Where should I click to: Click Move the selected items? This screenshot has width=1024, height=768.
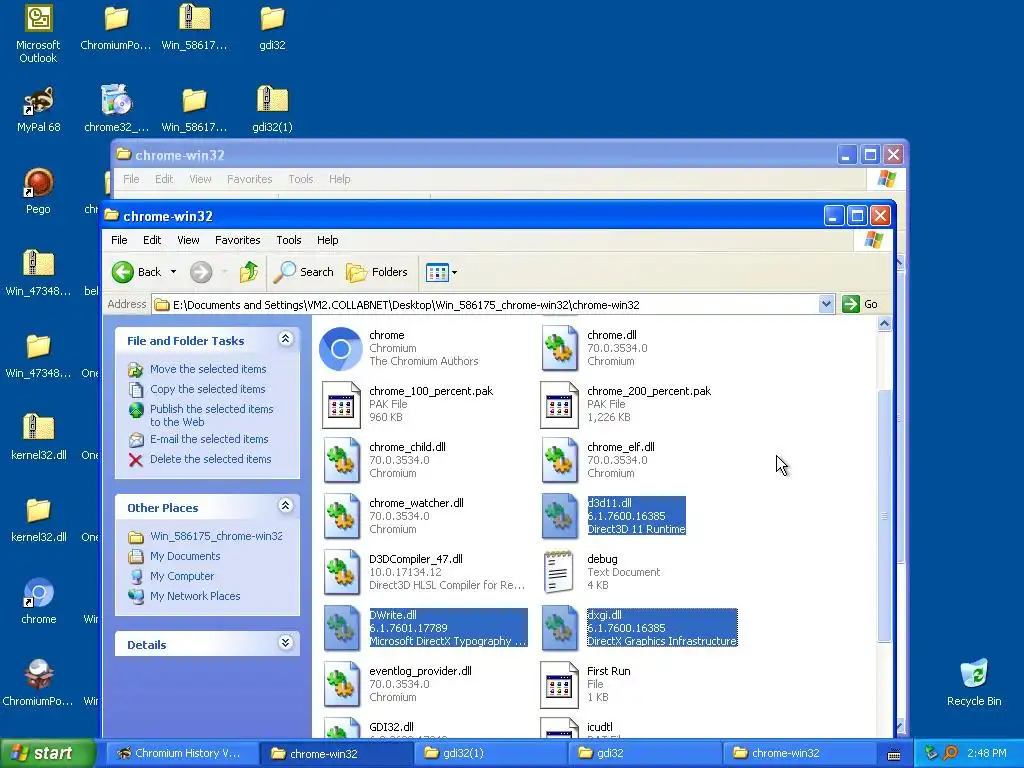pyautogui.click(x=208, y=369)
